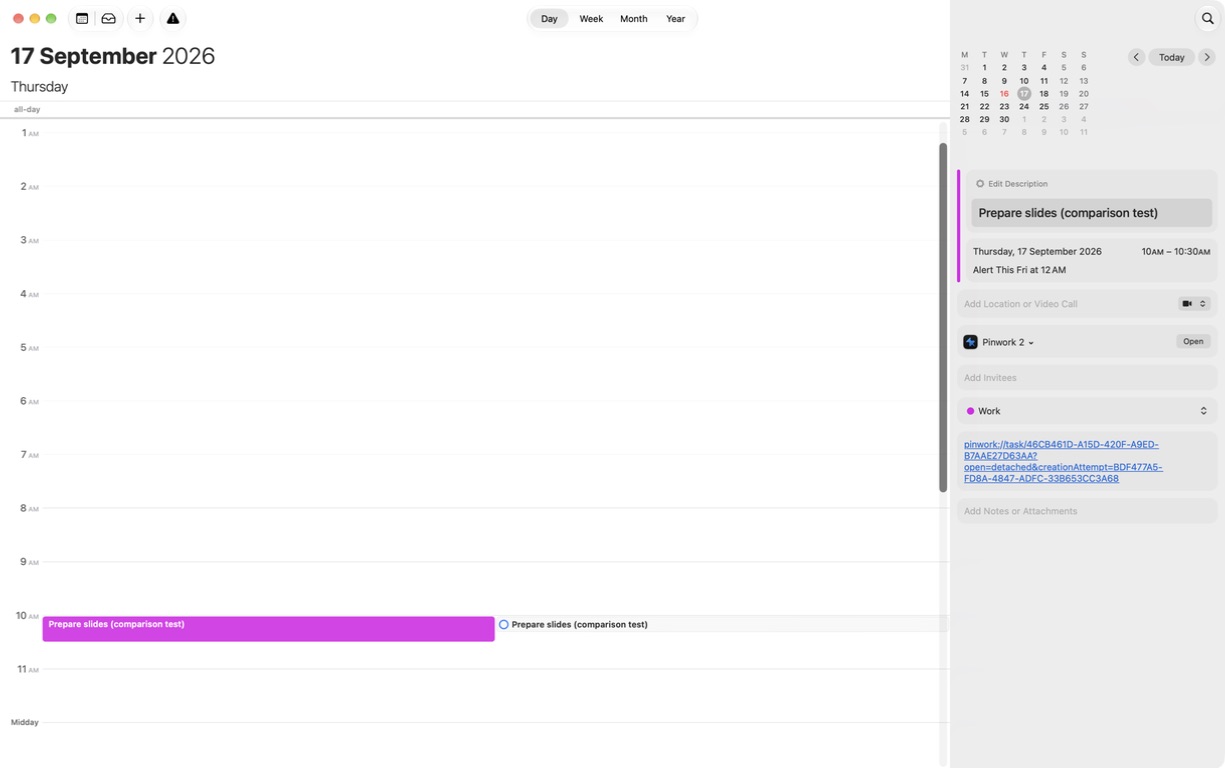Select 28 in the mini calendar
The image size is (1225, 768).
point(964,119)
